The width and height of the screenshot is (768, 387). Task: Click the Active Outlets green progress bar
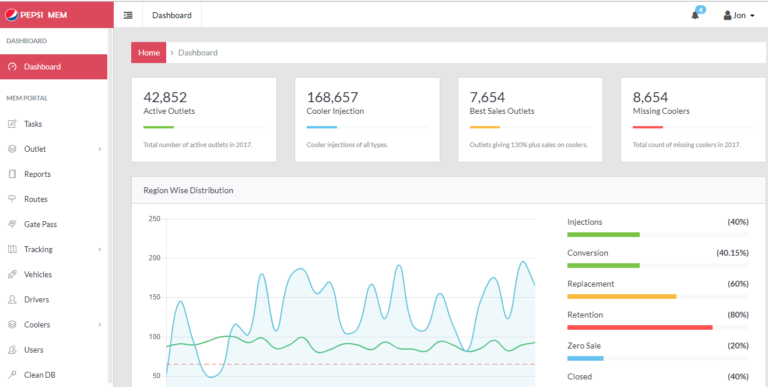pyautogui.click(x=159, y=127)
